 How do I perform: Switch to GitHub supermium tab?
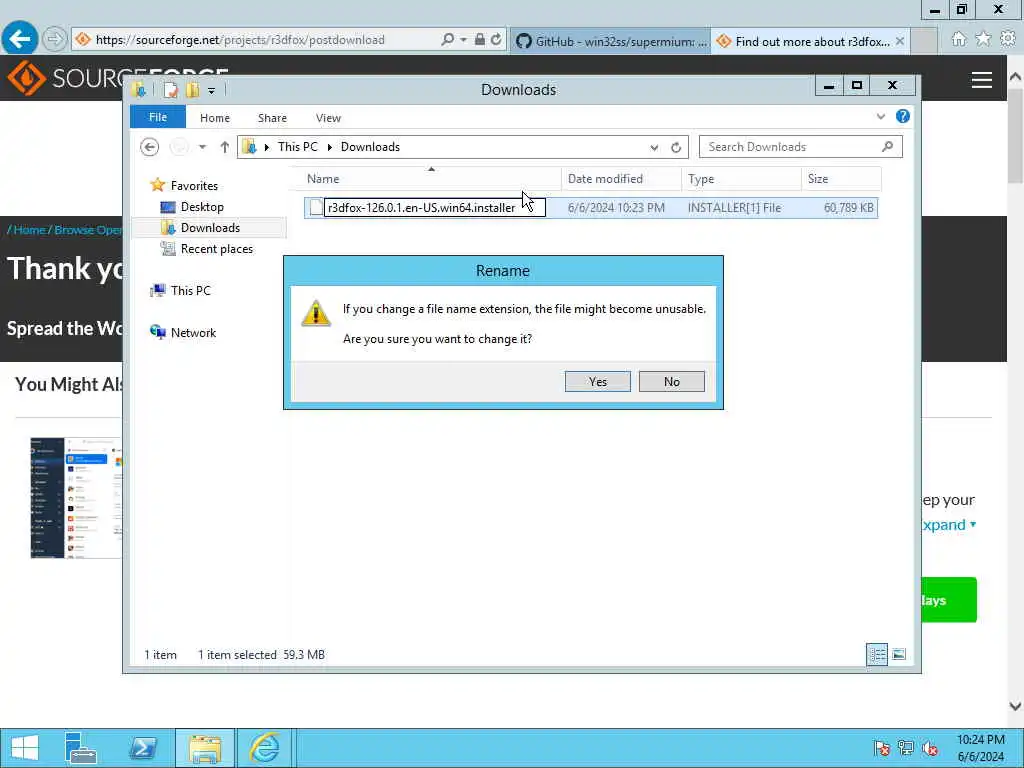pos(611,41)
